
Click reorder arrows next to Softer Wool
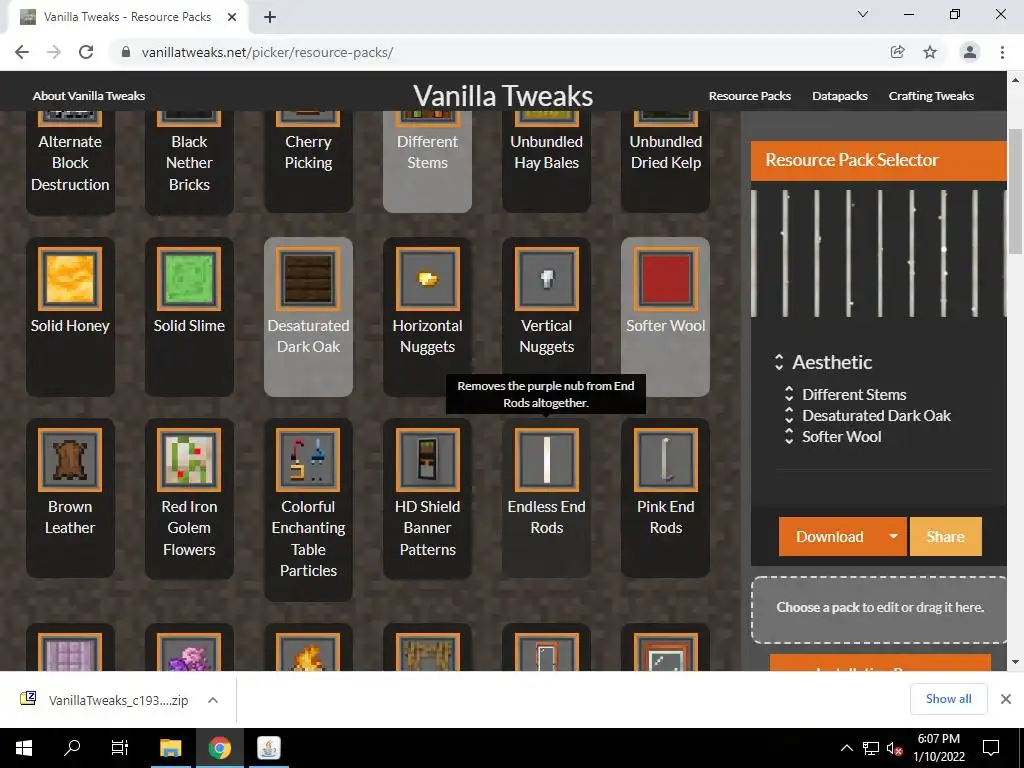click(x=789, y=436)
